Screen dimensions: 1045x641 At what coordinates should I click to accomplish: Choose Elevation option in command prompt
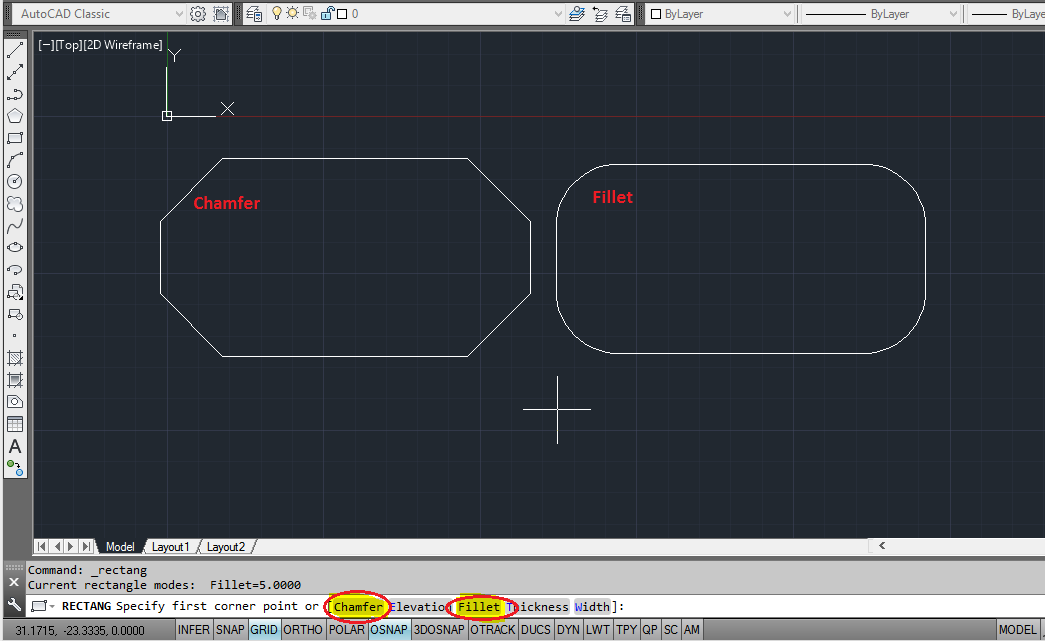click(419, 606)
